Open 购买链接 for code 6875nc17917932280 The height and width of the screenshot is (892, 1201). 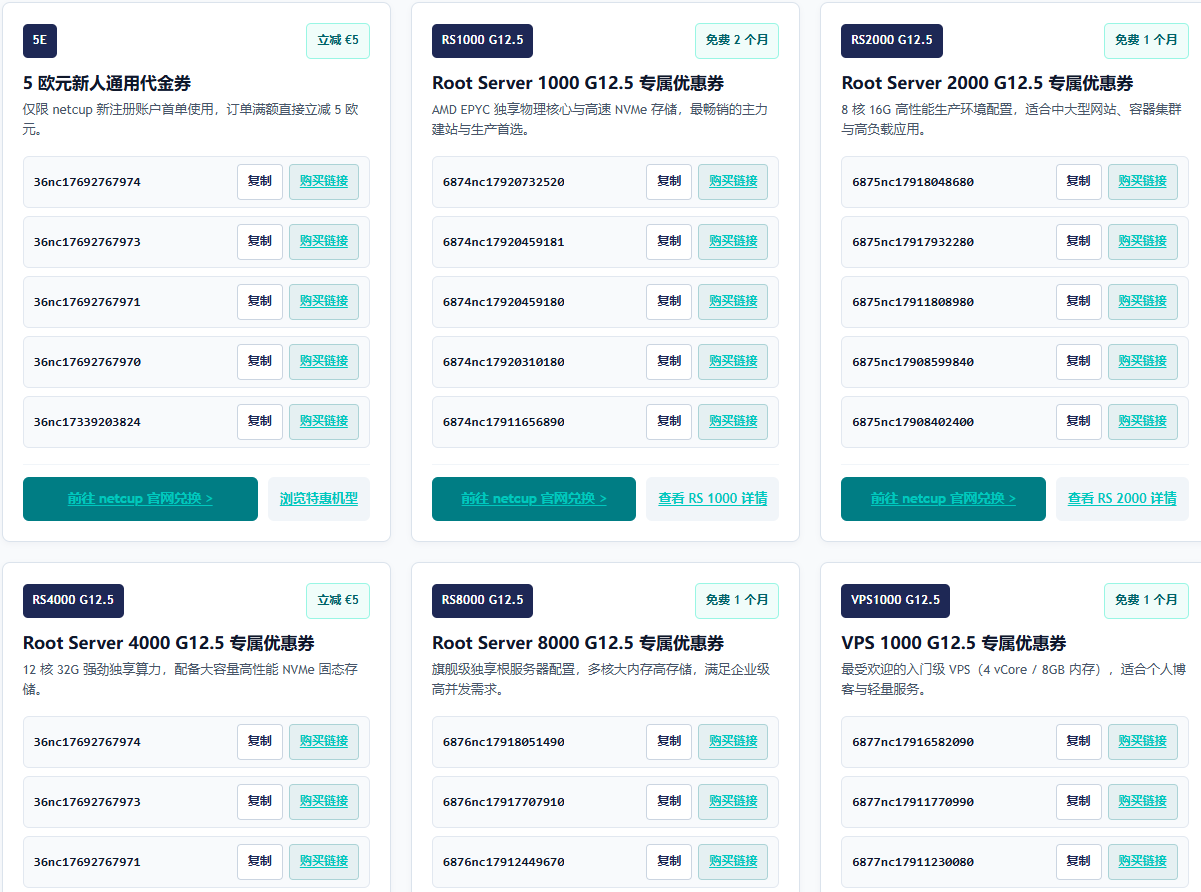[1143, 242]
